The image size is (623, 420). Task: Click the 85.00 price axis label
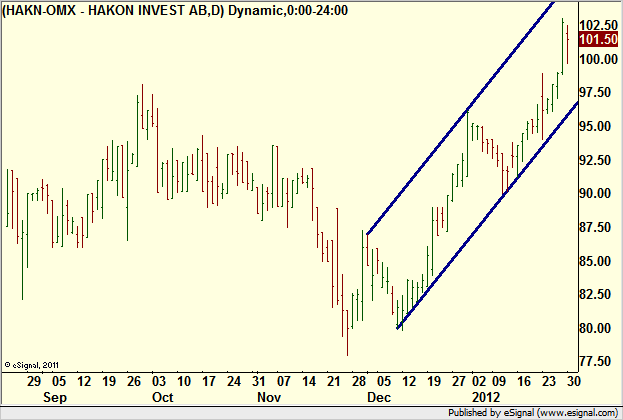point(595,261)
